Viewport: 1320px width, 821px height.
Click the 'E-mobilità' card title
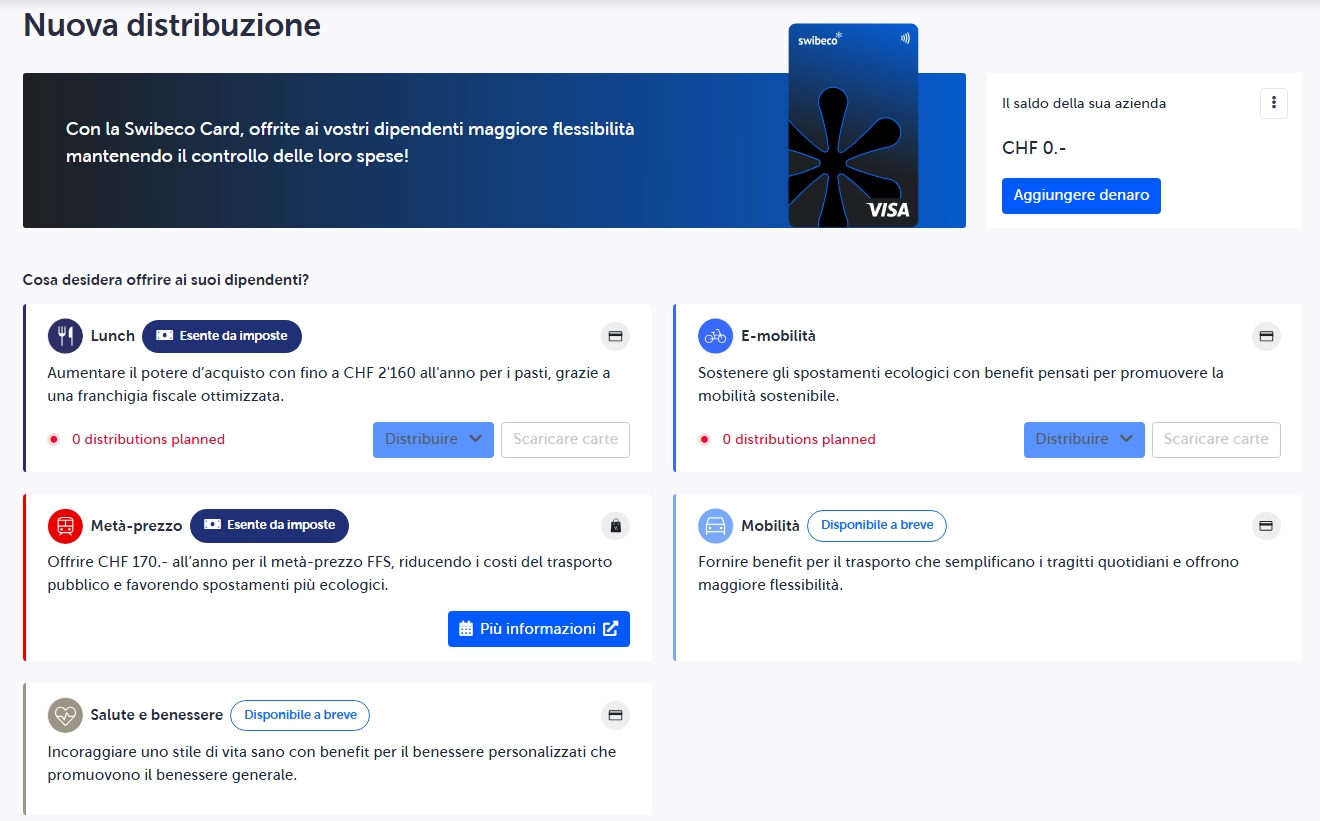point(778,336)
